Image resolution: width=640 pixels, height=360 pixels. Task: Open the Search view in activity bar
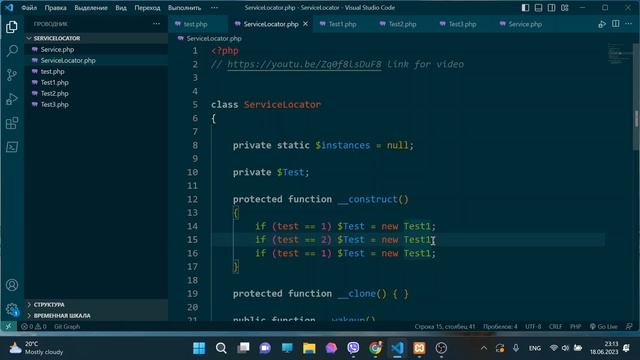(x=12, y=51)
